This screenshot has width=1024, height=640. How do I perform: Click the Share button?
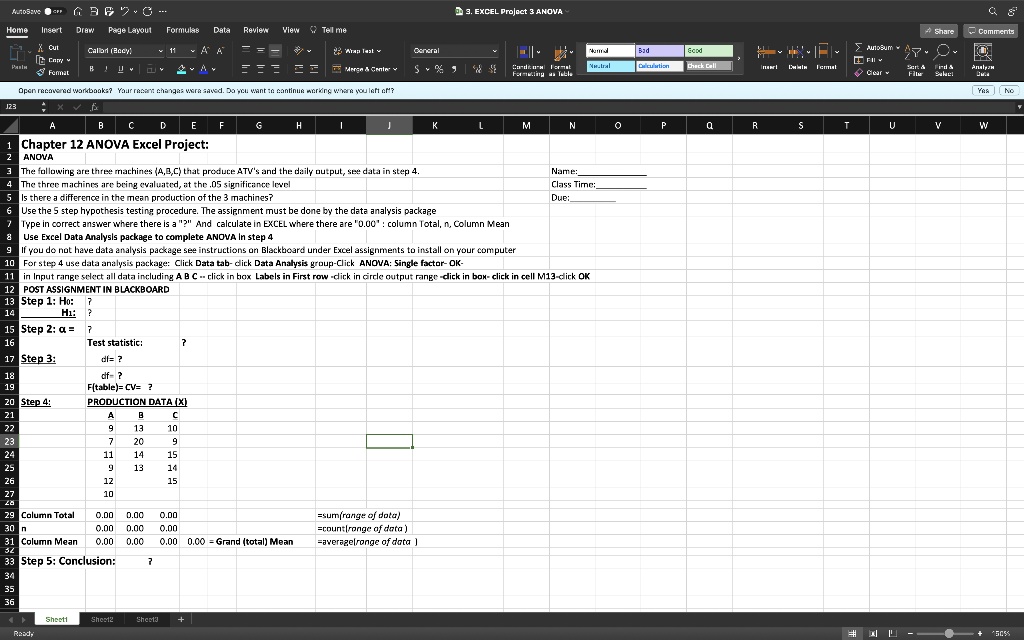pos(938,31)
